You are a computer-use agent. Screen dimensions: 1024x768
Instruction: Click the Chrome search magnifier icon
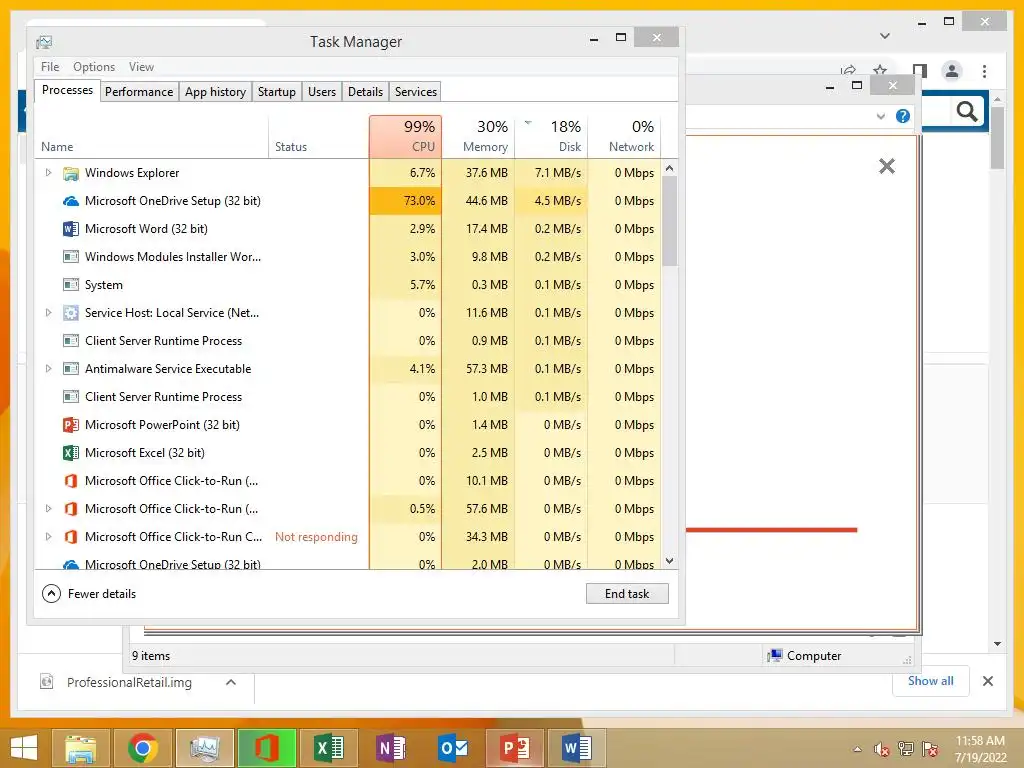(x=967, y=112)
